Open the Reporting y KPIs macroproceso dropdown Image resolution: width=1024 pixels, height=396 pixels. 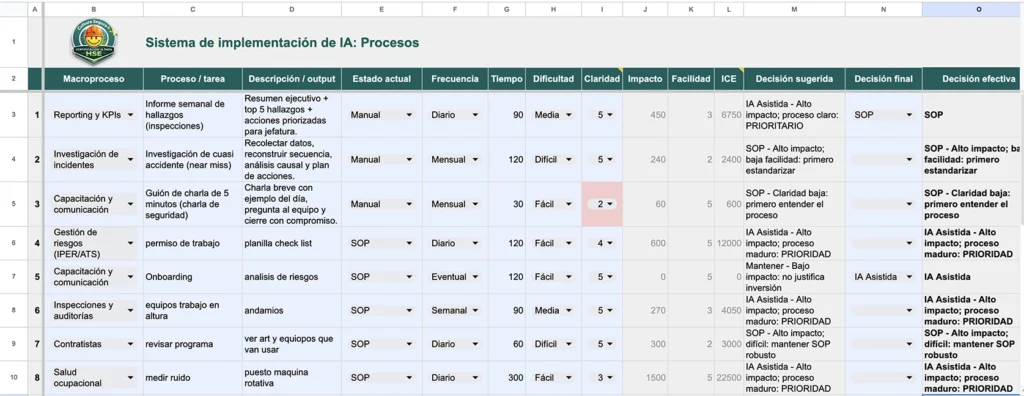131,114
